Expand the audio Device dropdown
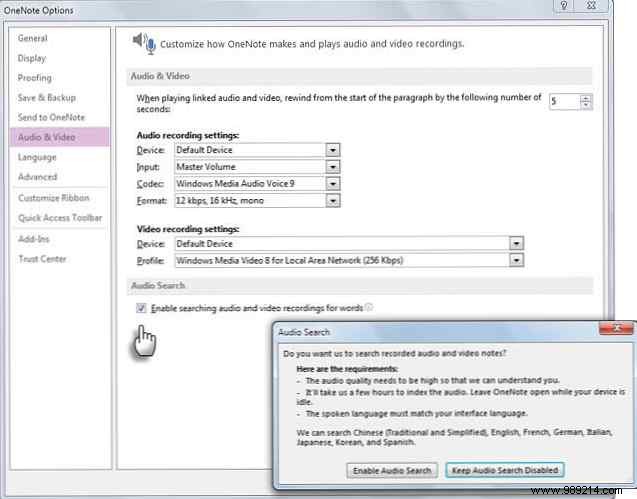This screenshot has width=637, height=499. (x=333, y=150)
